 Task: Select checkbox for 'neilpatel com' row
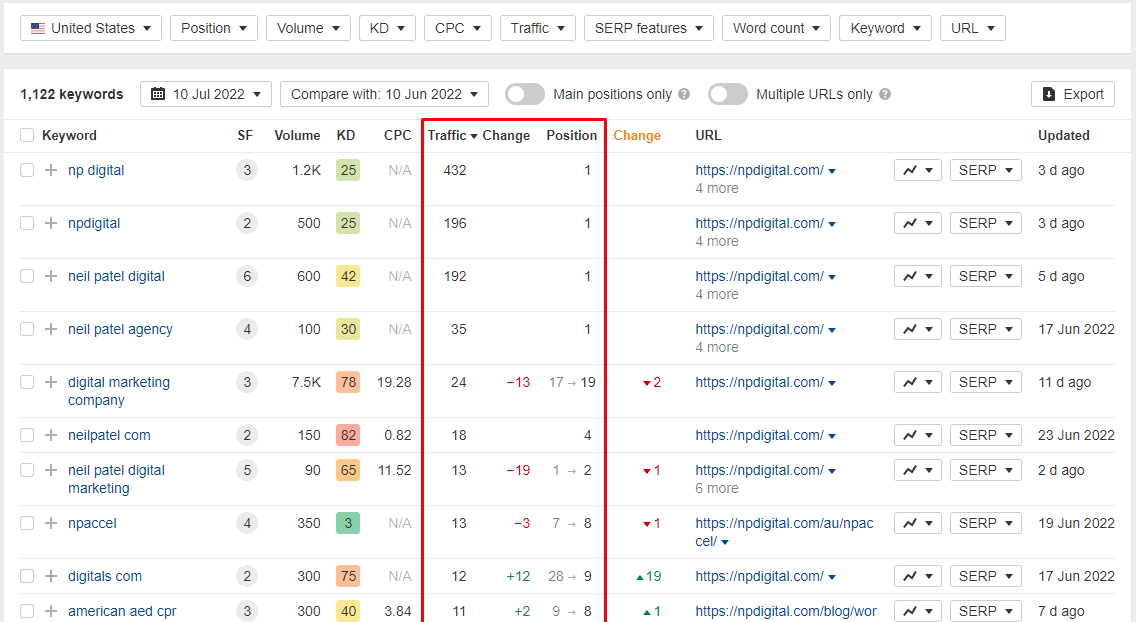[27, 435]
